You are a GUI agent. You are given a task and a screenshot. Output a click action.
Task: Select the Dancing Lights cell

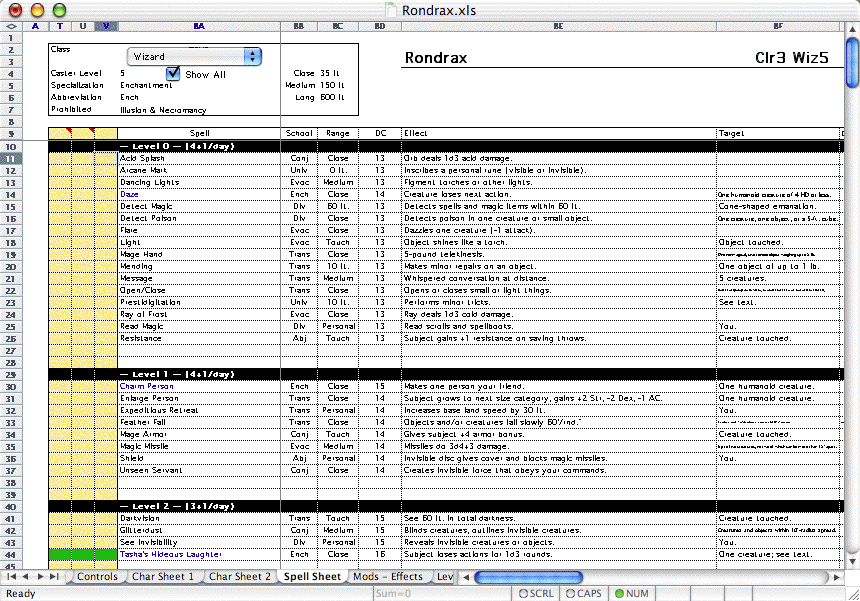tap(199, 183)
